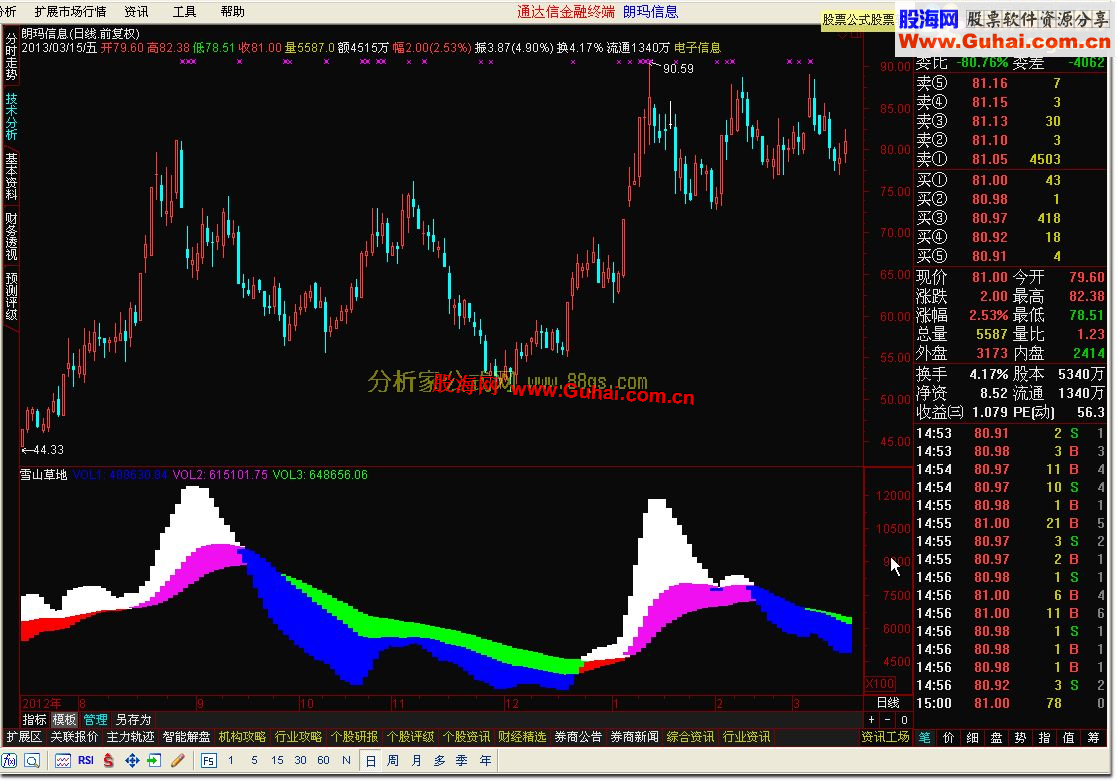Click the green arrow export icon
The image size is (1117, 781).
tap(155, 760)
